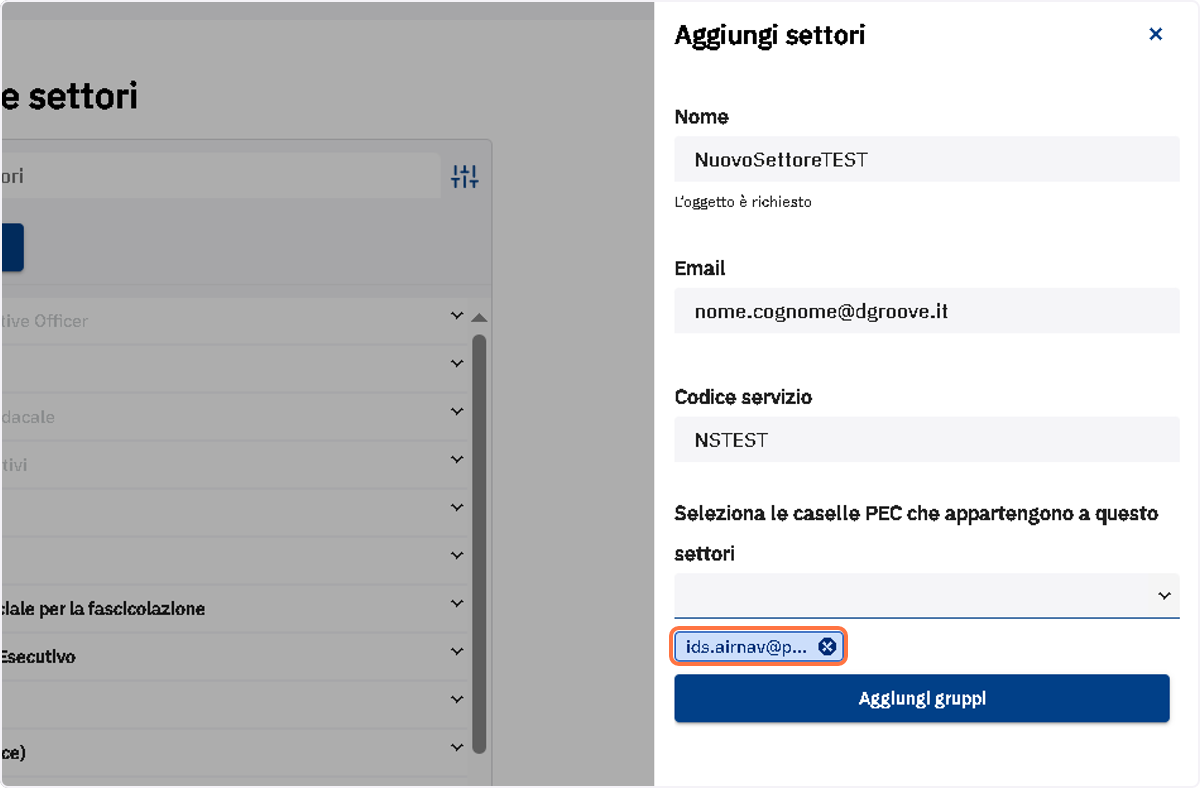Select the fascicolazione list row text

coord(103,608)
